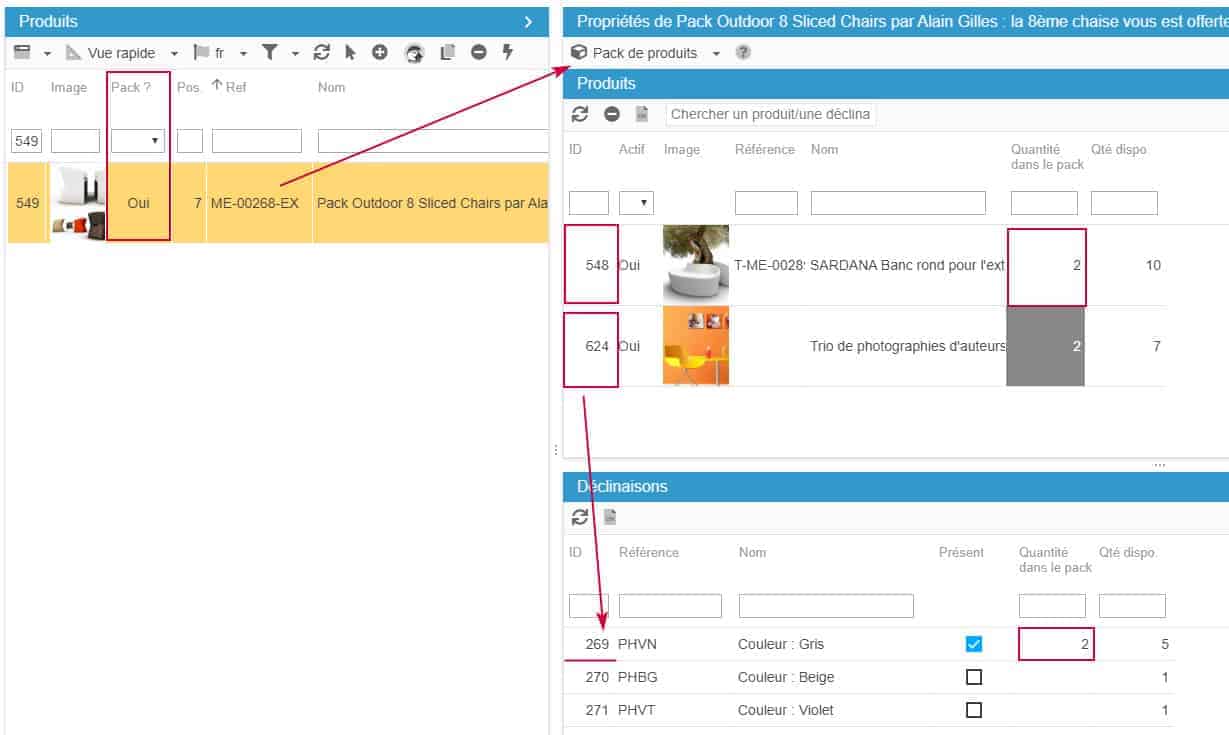The height and width of the screenshot is (735, 1229).
Task: Click the Chercher un produit search field
Action: [x=770, y=114]
